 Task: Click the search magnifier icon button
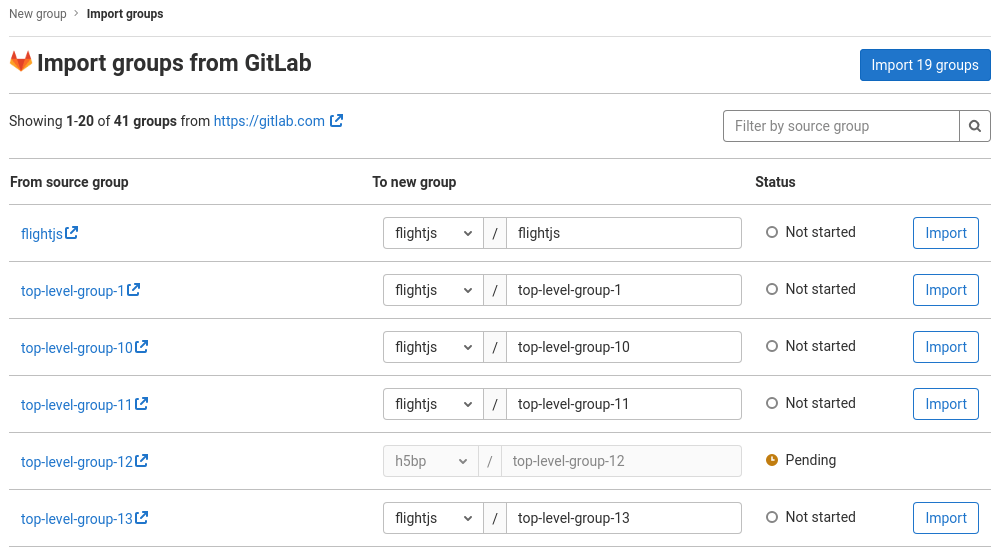[975, 126]
